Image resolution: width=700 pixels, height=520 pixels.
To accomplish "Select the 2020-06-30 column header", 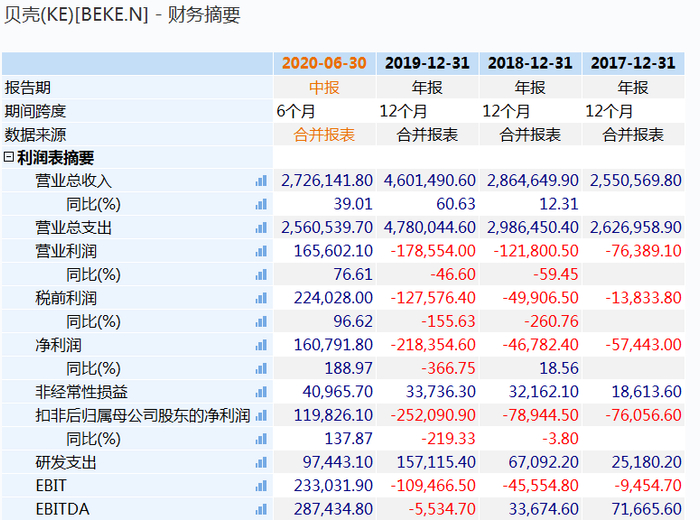I will (x=324, y=63).
